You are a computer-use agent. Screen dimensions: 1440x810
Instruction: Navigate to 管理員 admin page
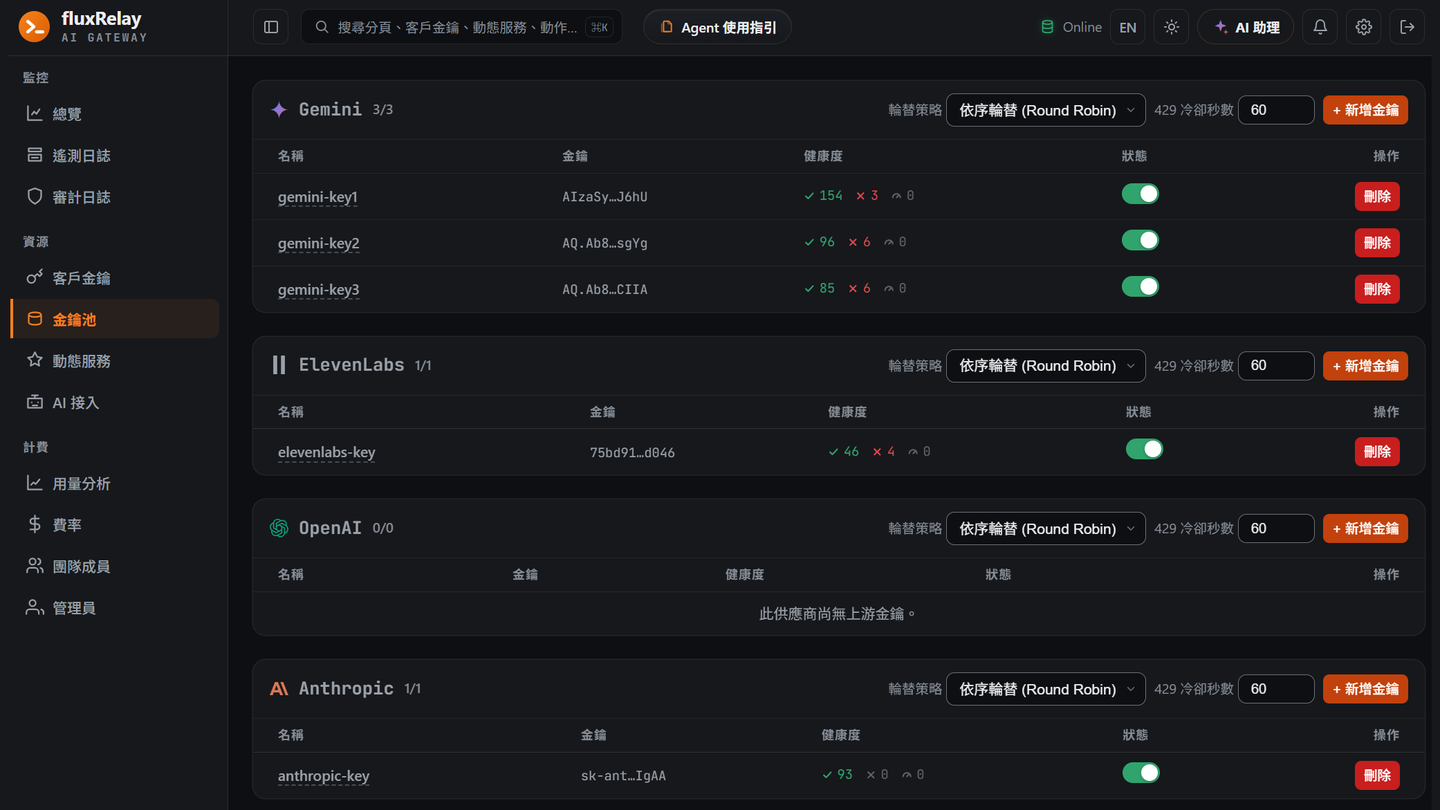click(x=114, y=608)
